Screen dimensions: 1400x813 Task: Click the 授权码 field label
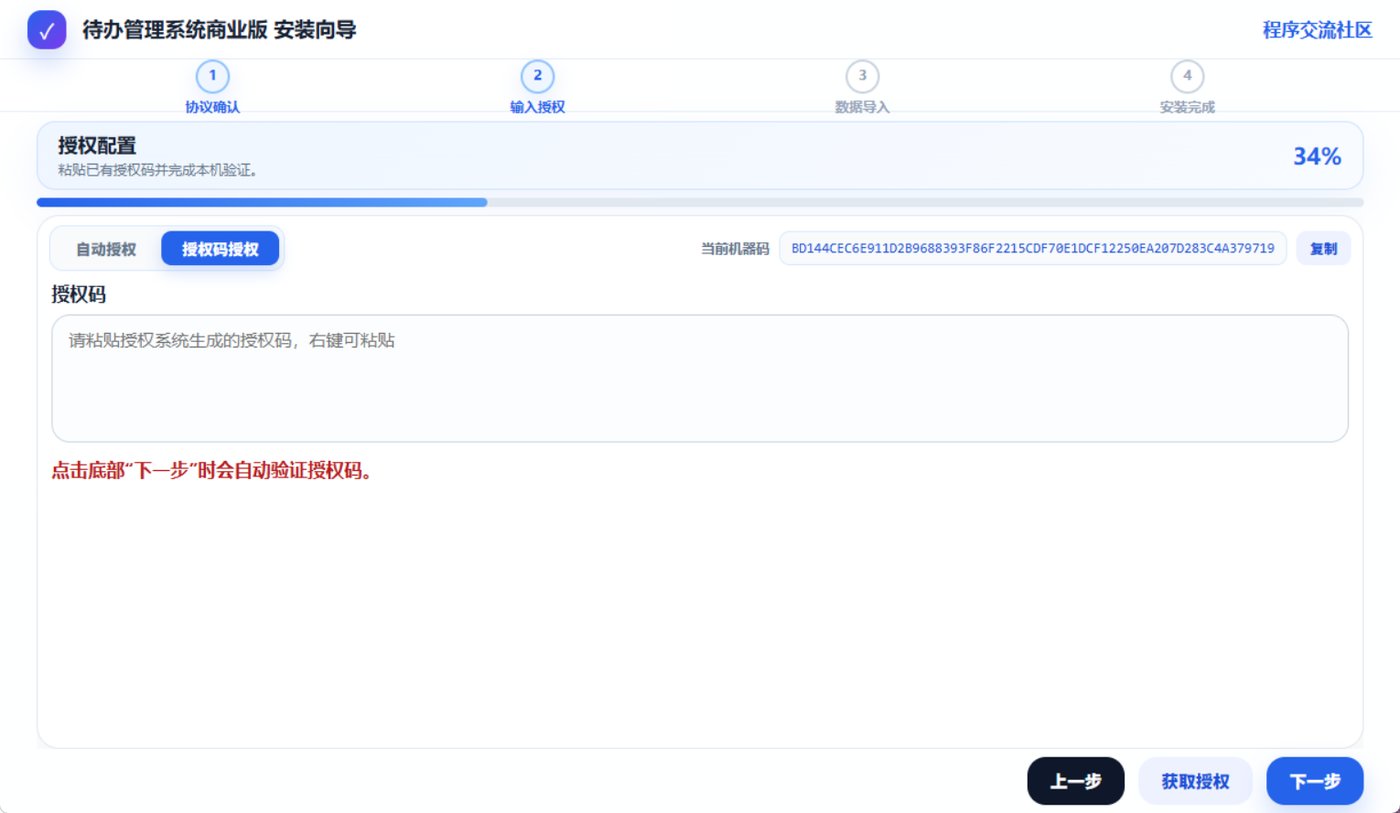[79, 294]
